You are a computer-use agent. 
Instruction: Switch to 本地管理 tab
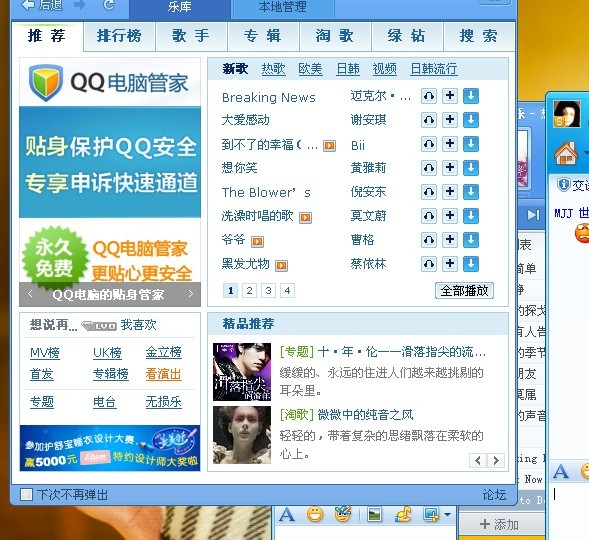282,8
